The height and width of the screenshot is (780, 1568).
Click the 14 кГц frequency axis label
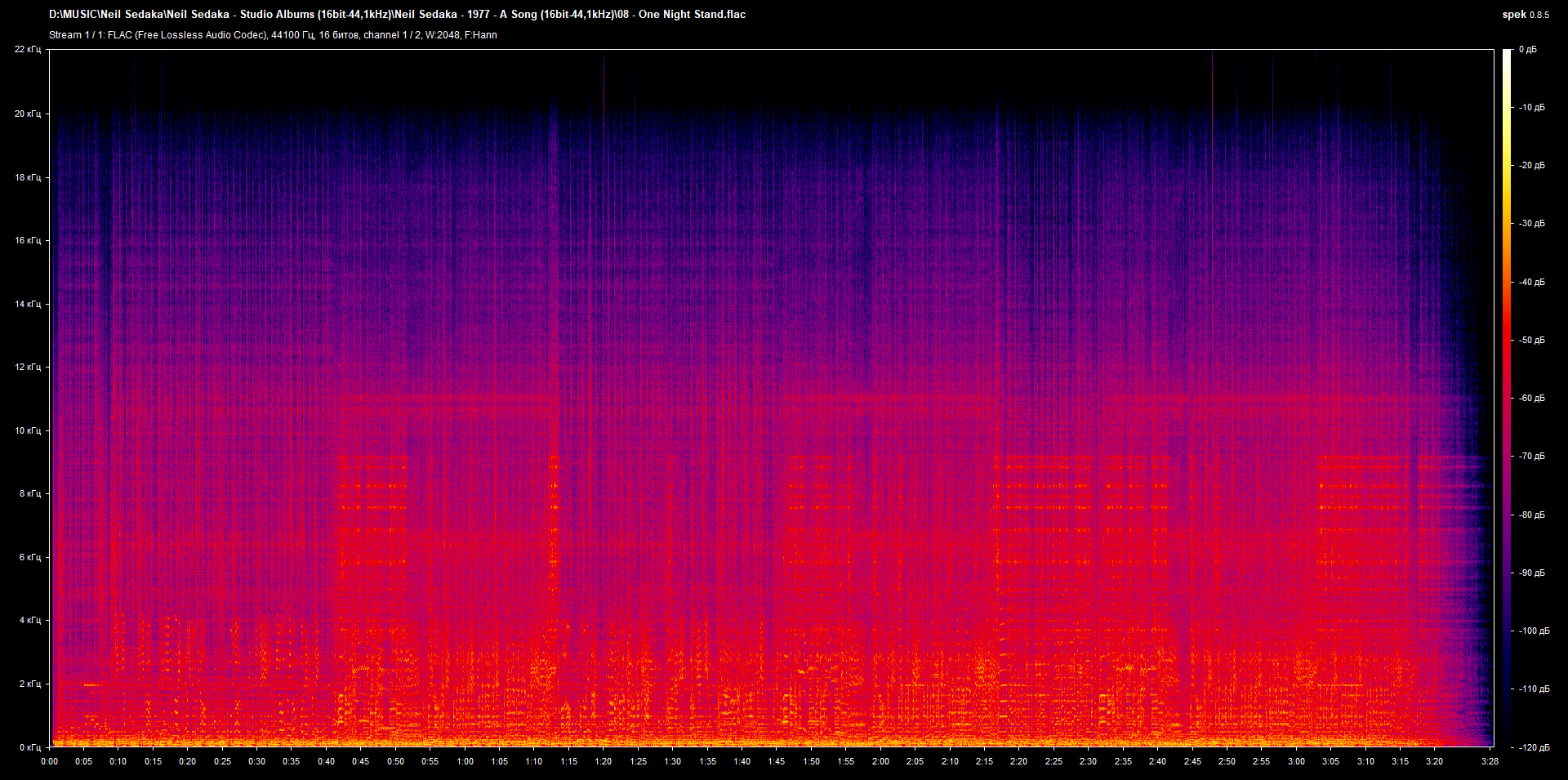pyautogui.click(x=28, y=304)
